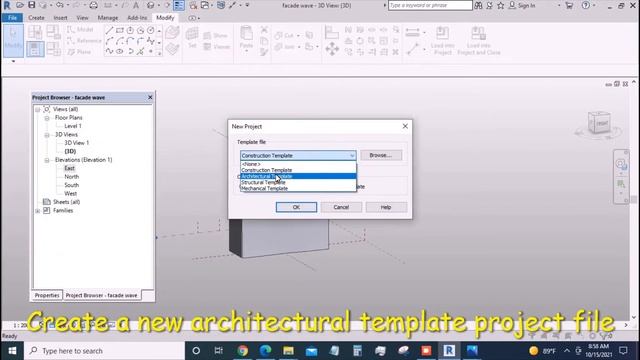Open the Add-Ins ribbon tab
The image size is (640, 360).
pos(137,18)
